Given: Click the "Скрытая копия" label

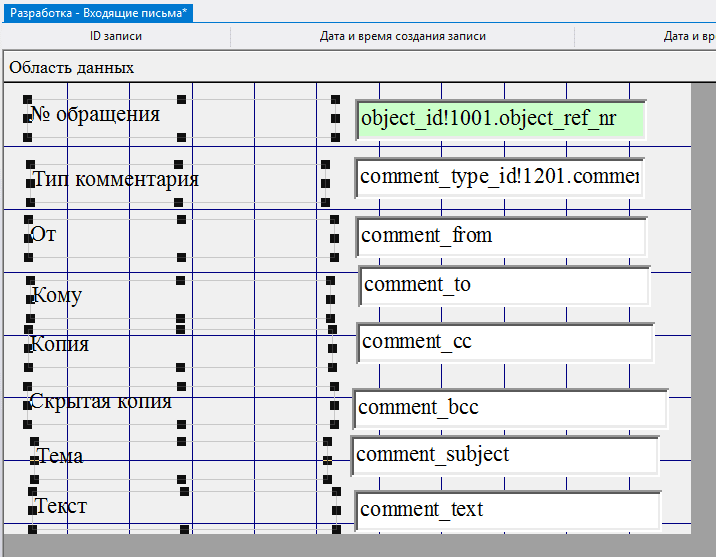Looking at the screenshot, I should coord(101,401).
